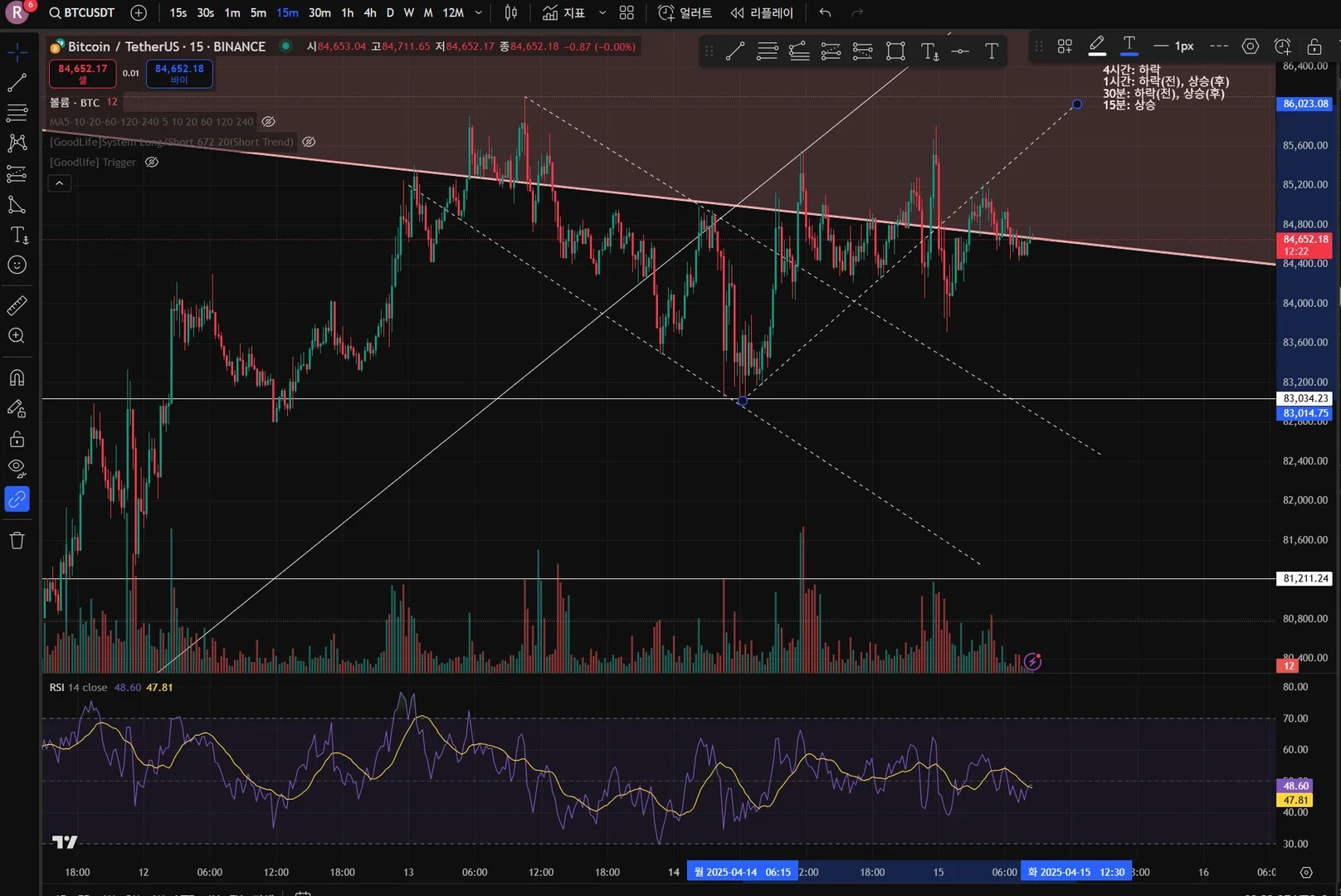Image resolution: width=1341 pixels, height=896 pixels.
Task: Pick trend line in floating favorites toolbar
Action: click(735, 51)
